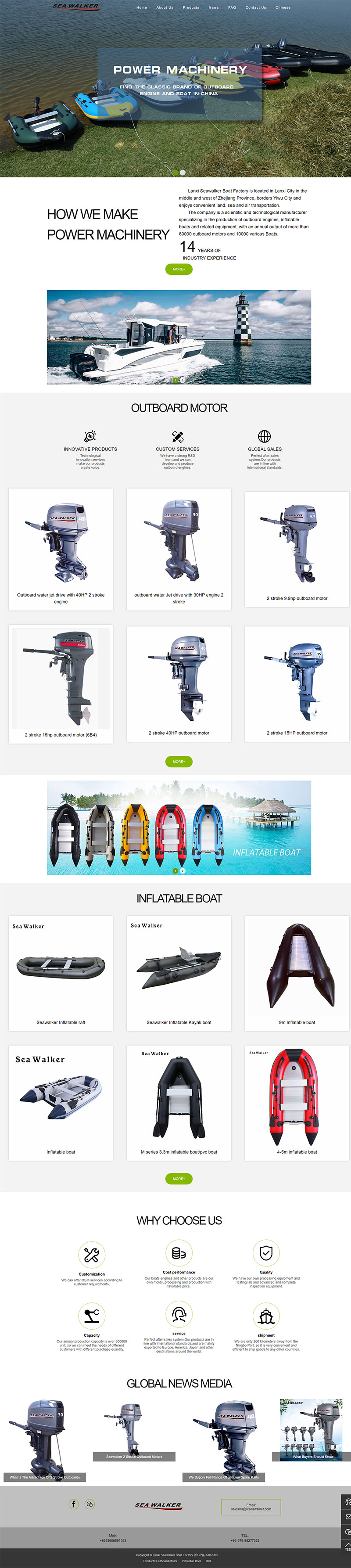Click the Quality shield icon

(x=266, y=1253)
